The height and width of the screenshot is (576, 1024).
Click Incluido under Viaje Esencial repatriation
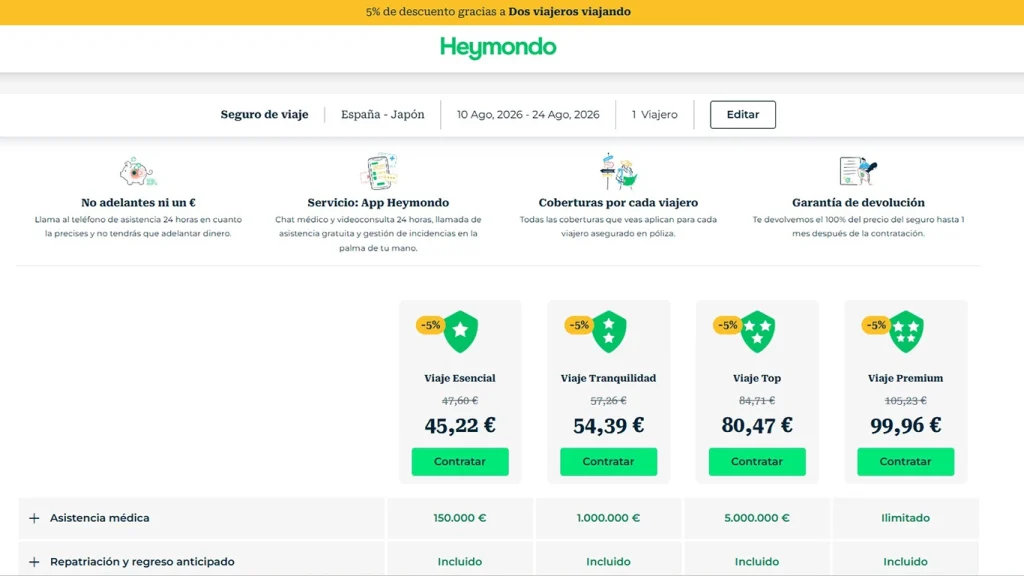(460, 562)
